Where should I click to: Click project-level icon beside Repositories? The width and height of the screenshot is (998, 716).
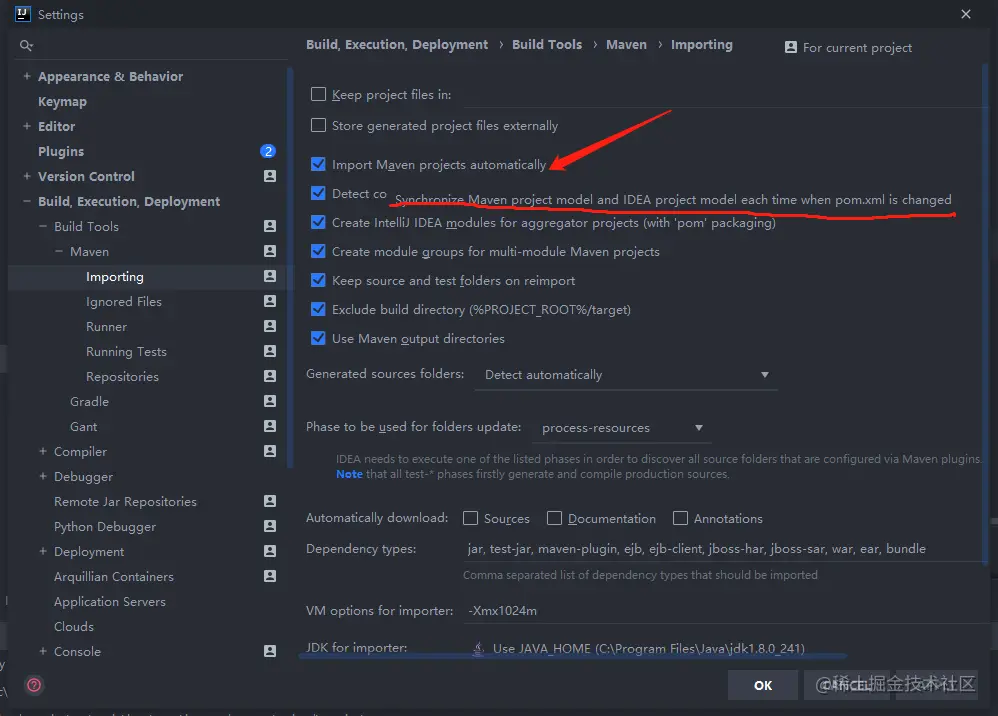[270, 376]
